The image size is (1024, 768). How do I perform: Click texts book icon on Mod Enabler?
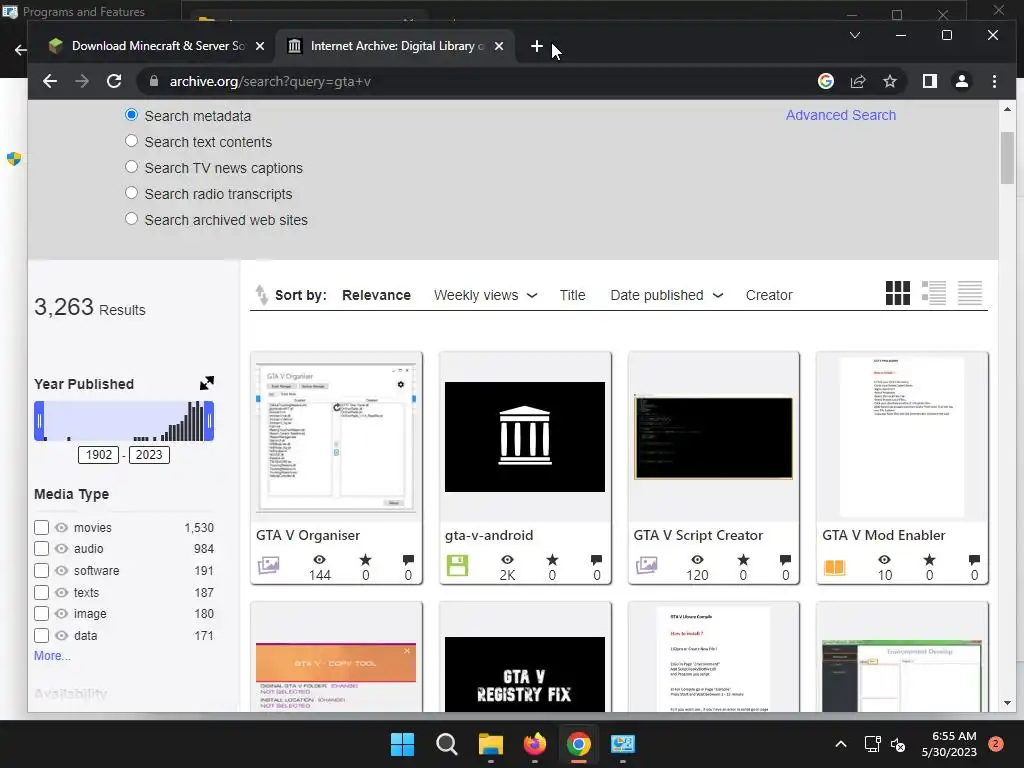pyautogui.click(x=834, y=567)
